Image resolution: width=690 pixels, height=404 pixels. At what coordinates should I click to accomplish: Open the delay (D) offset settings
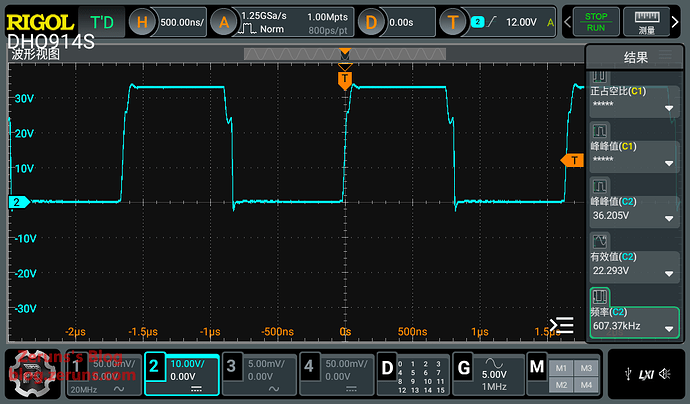coord(400,22)
